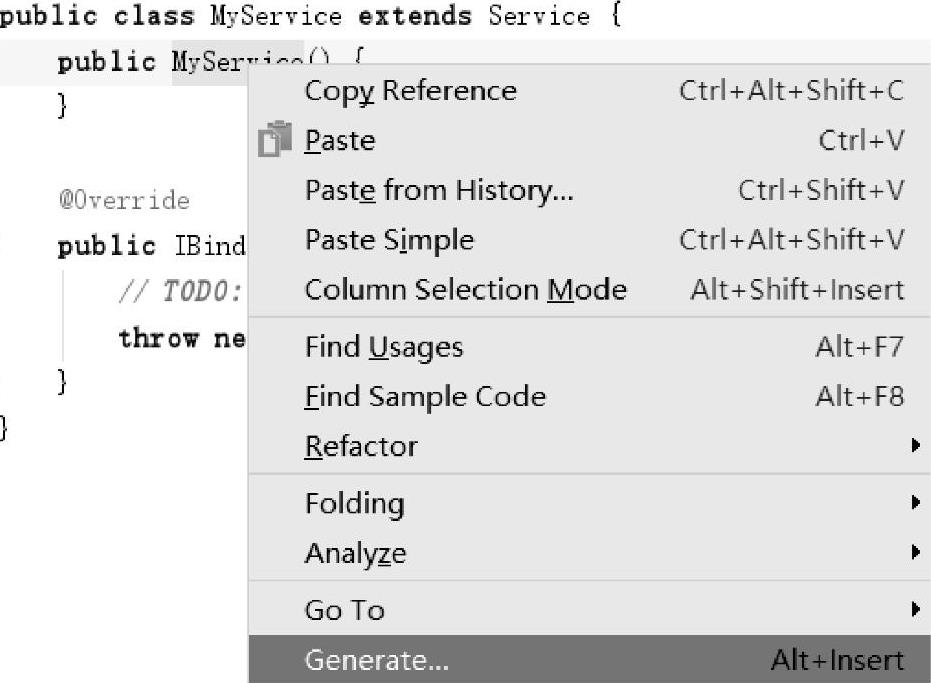Screen dimensions: 931x683
Task: Click the Paste clipboard icon
Action: [275, 140]
